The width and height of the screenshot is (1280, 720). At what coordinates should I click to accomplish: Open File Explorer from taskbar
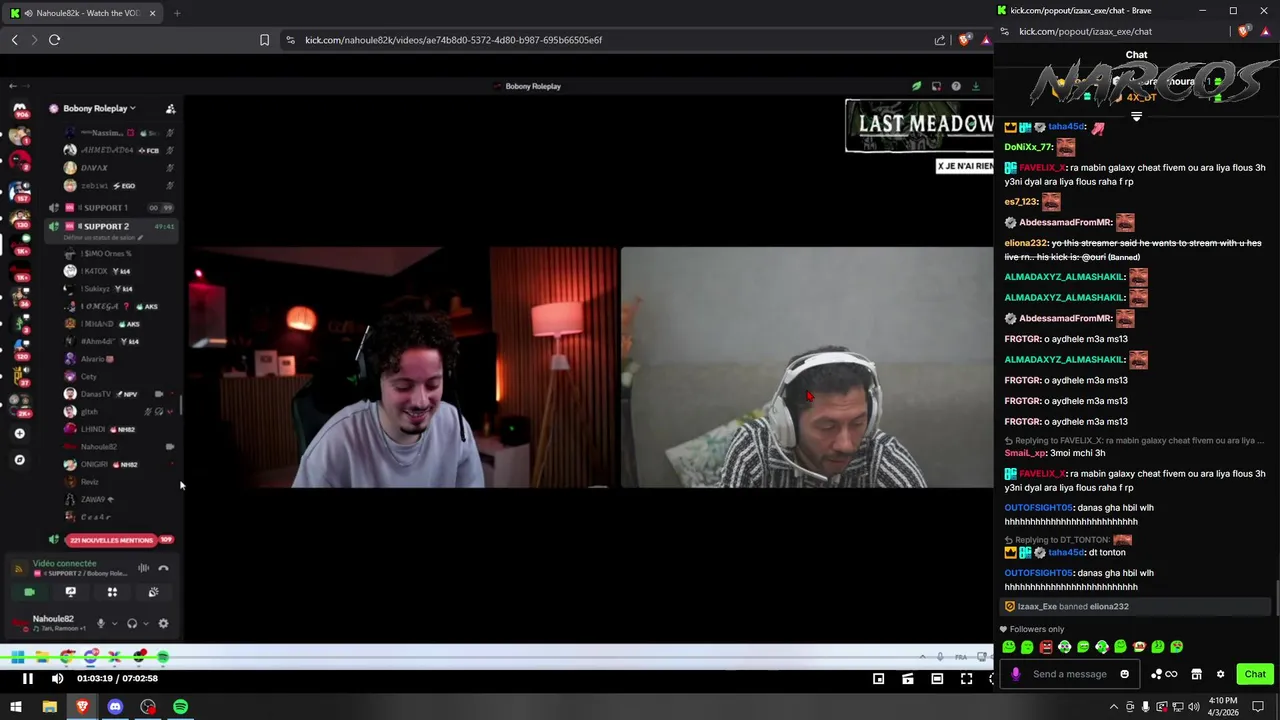[49, 707]
